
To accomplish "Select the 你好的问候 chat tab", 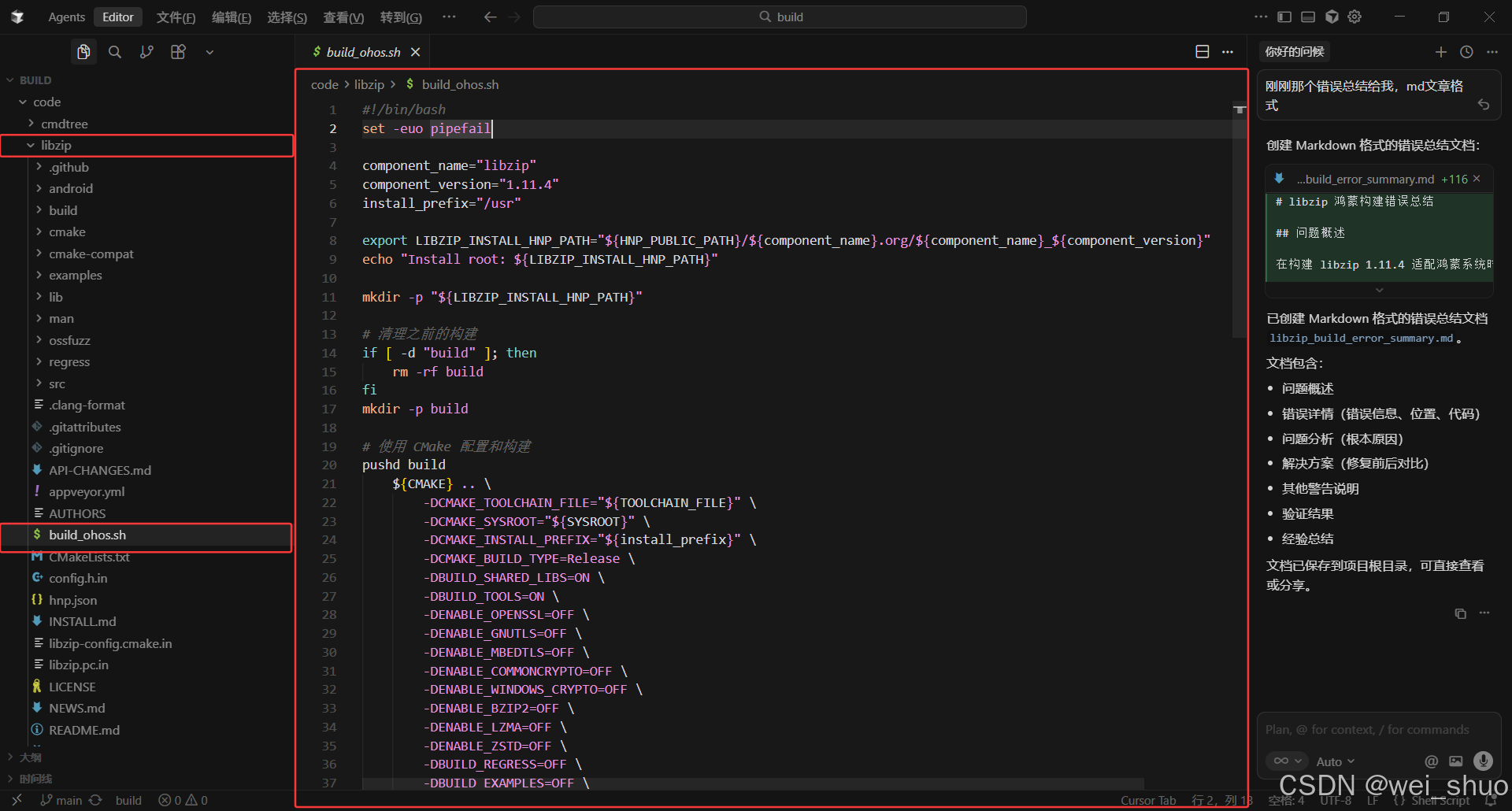I will point(1295,52).
